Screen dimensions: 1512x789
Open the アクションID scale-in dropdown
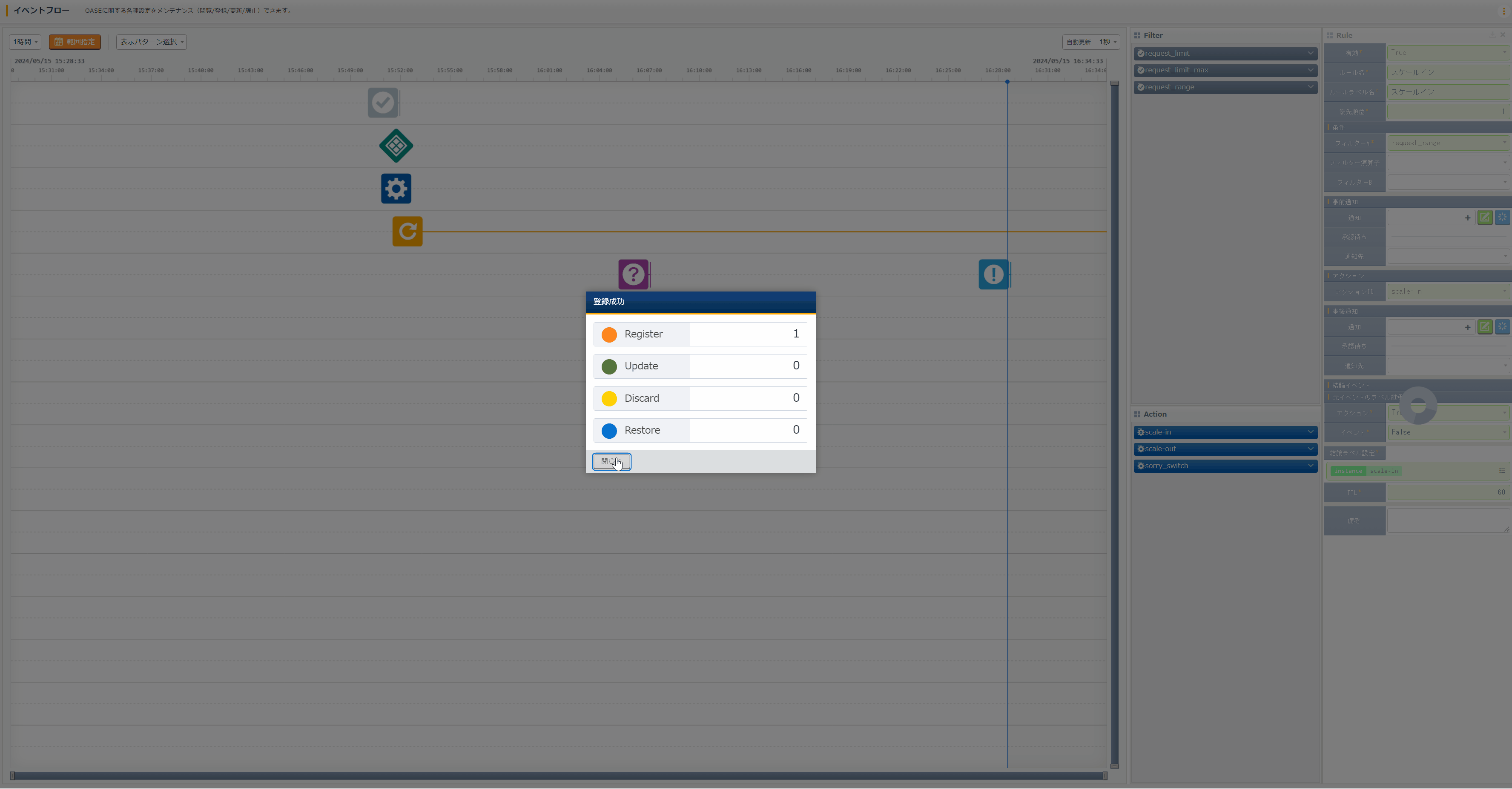click(1447, 292)
